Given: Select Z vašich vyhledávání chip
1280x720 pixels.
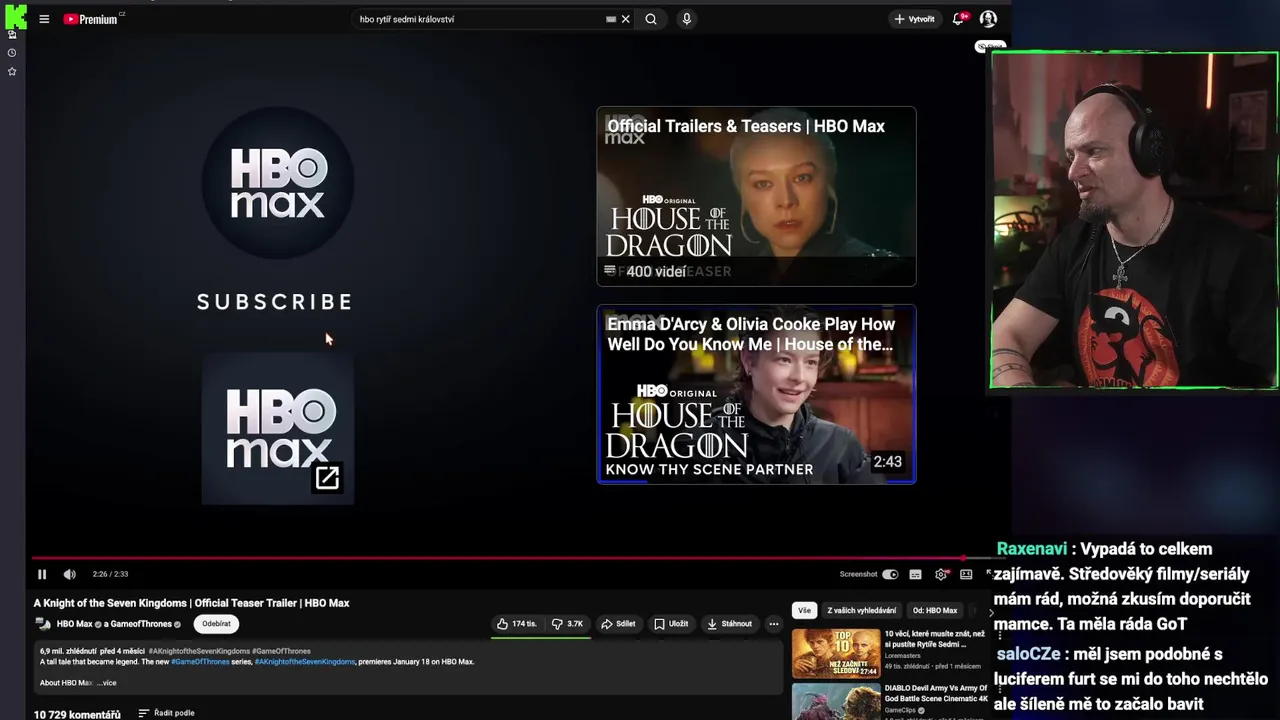Looking at the screenshot, I should [862, 610].
